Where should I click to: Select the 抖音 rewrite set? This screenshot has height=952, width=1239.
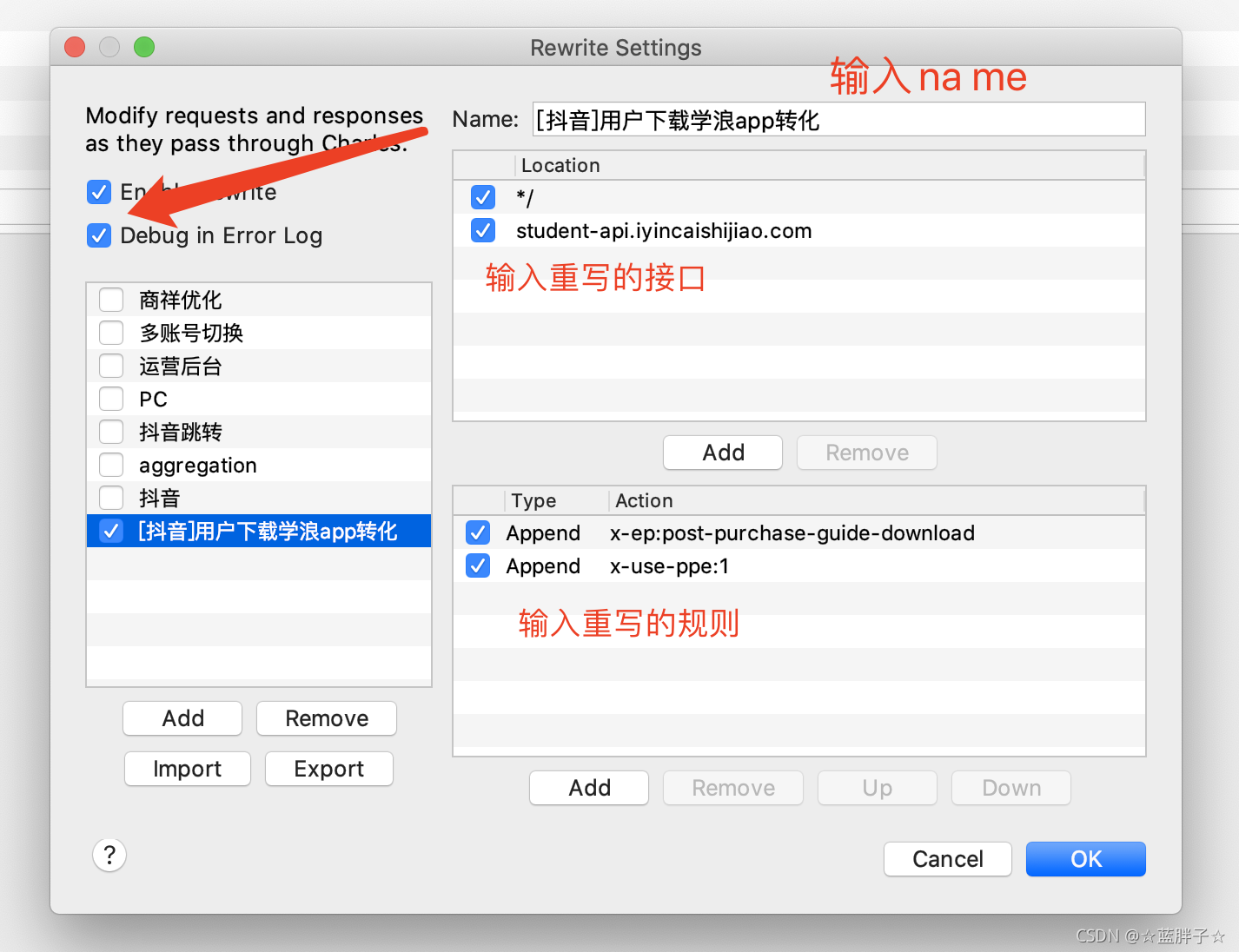259,498
